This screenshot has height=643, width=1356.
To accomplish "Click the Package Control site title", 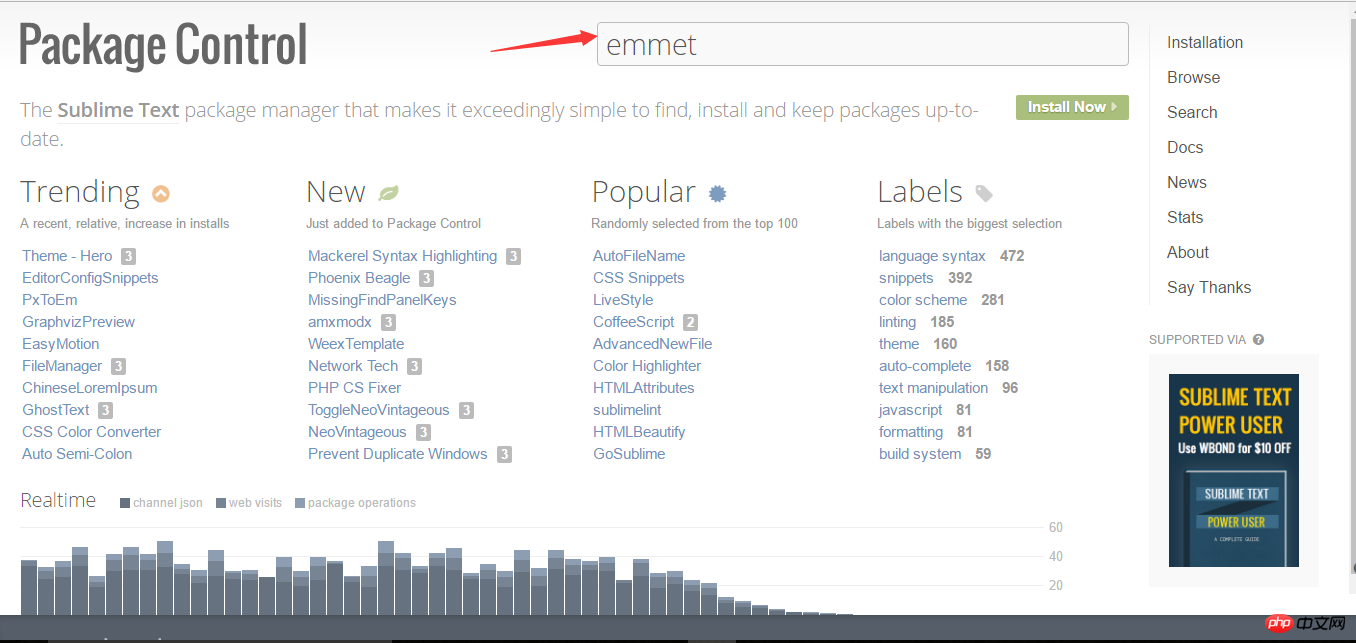I will tap(163, 45).
